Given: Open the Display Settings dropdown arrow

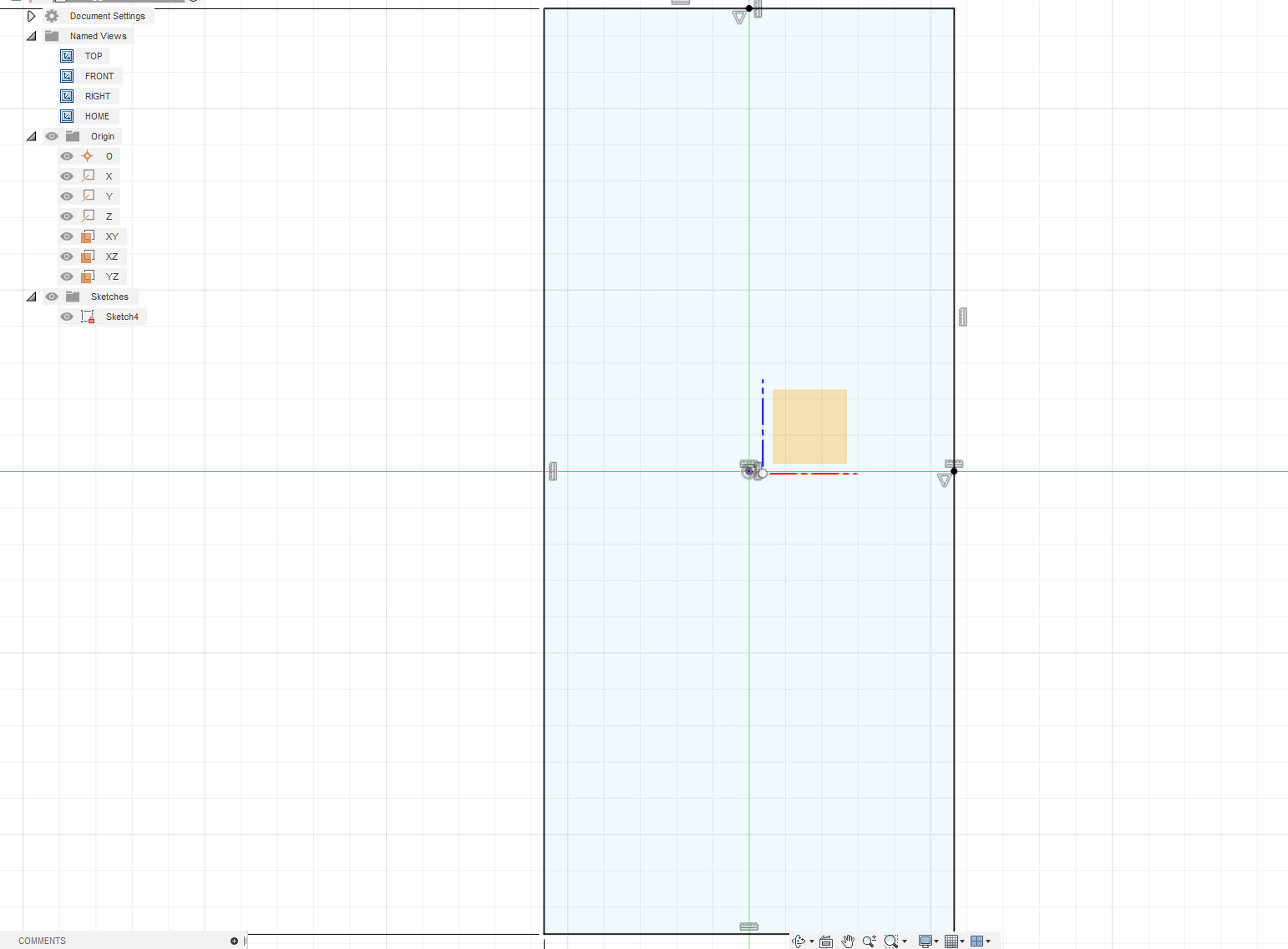Looking at the screenshot, I should [x=936, y=941].
